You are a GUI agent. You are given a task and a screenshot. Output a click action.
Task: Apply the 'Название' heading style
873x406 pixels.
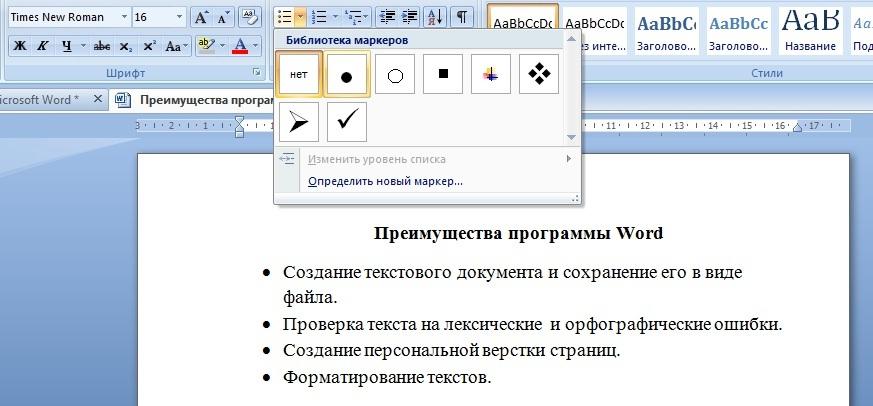[810, 30]
